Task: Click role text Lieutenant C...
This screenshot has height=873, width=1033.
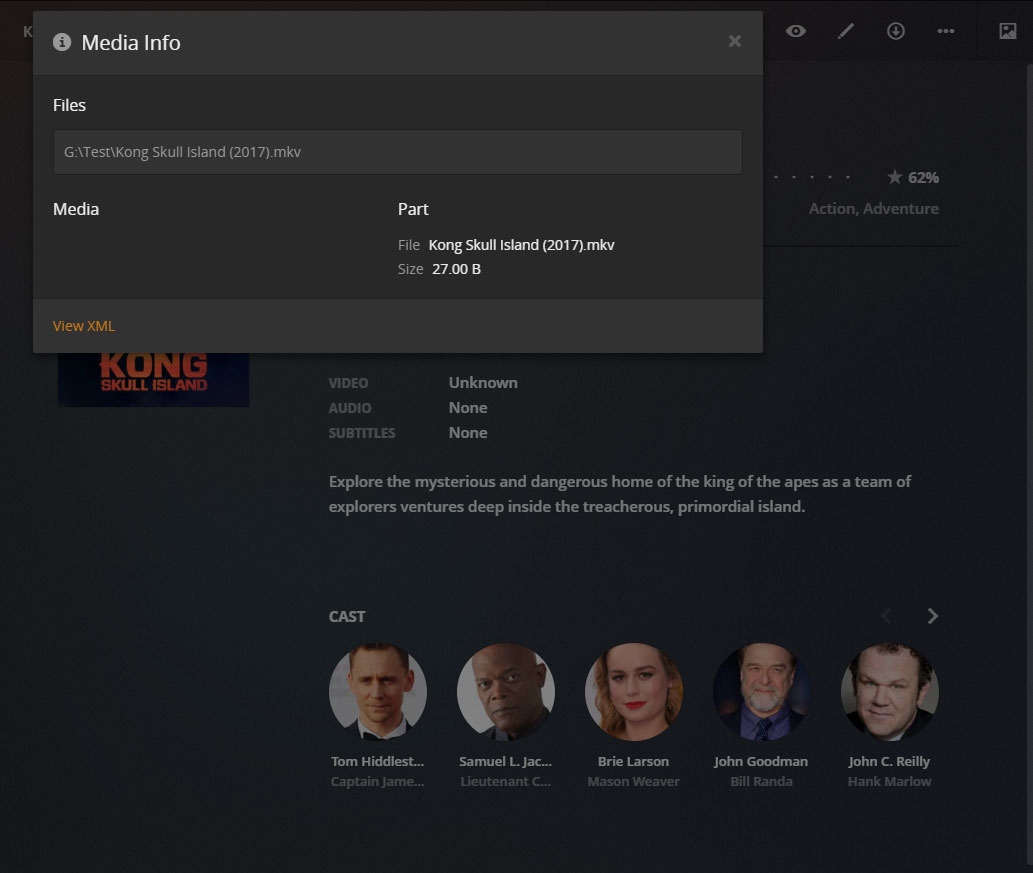Action: point(505,781)
